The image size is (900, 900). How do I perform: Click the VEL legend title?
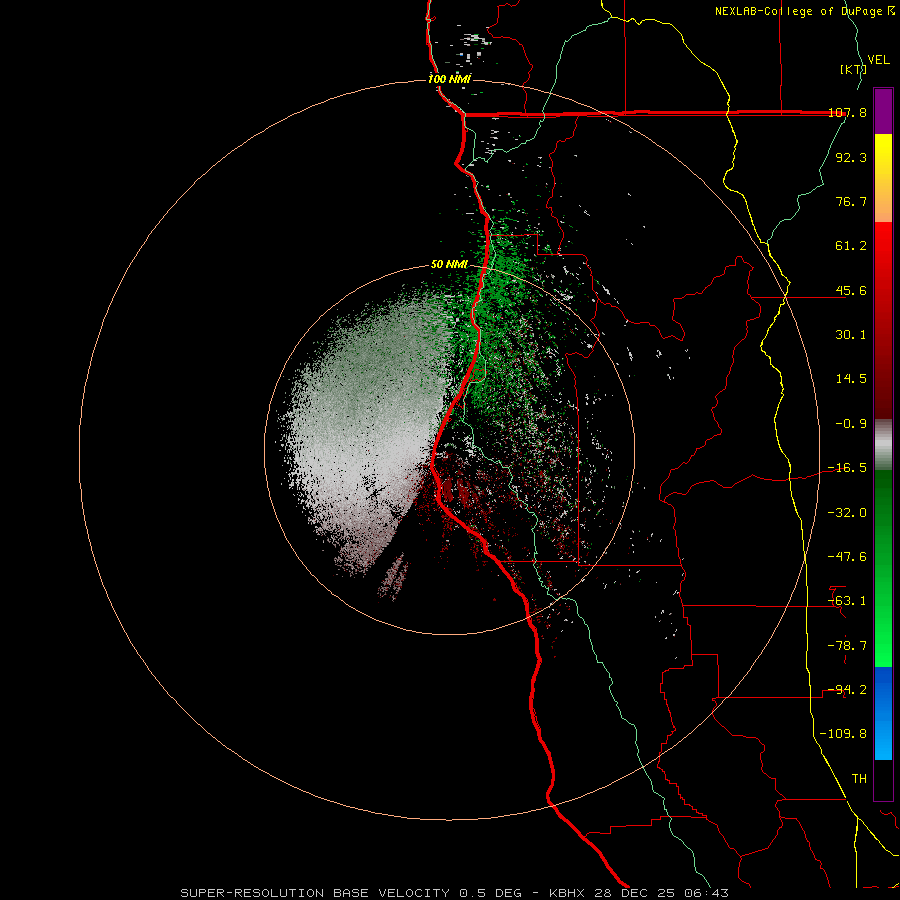[x=878, y=60]
